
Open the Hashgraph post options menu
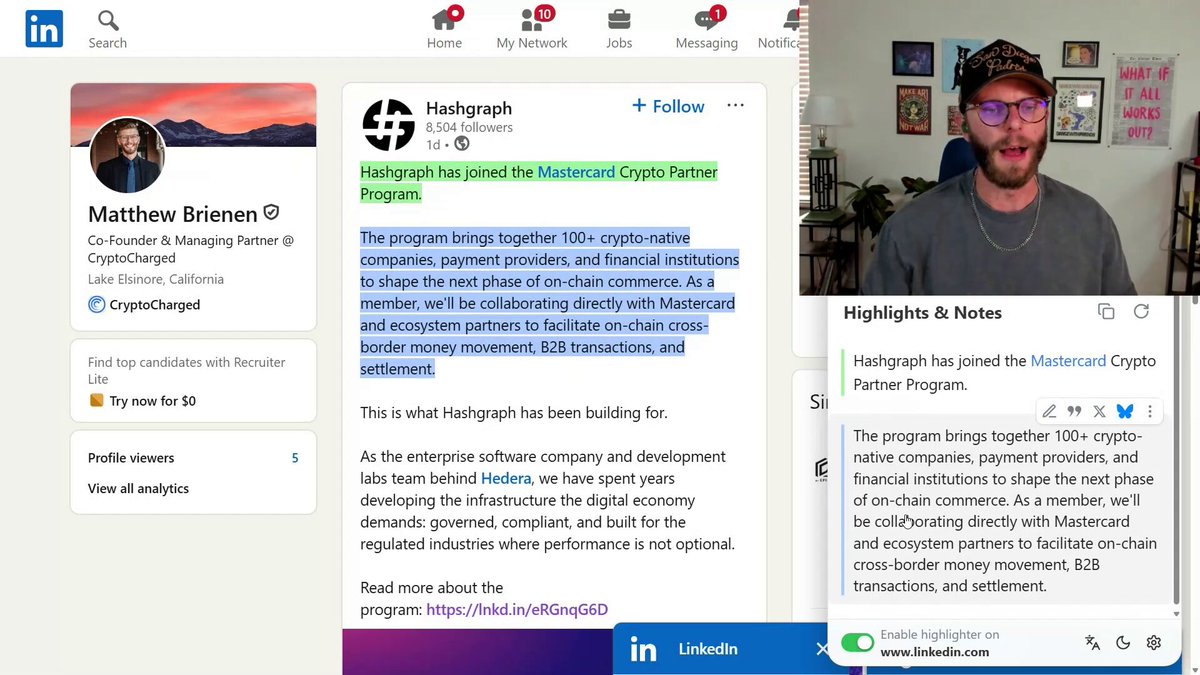point(736,105)
